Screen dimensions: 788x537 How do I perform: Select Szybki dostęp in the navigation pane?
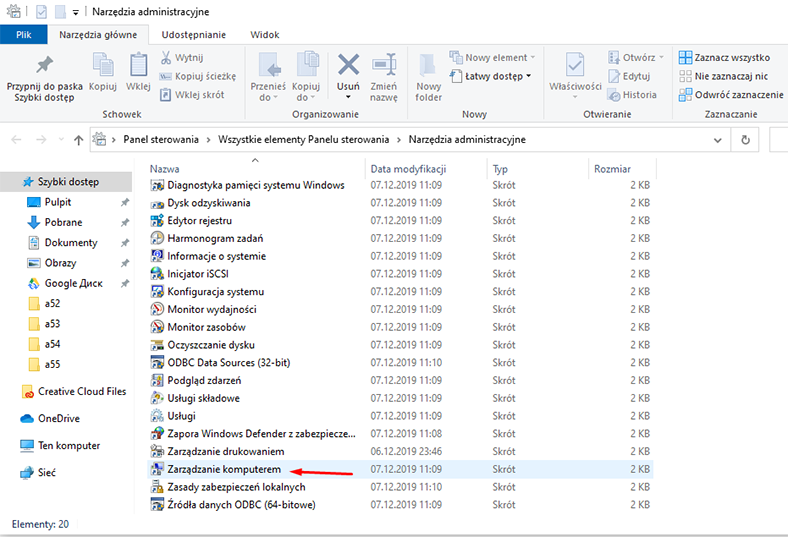(66, 181)
